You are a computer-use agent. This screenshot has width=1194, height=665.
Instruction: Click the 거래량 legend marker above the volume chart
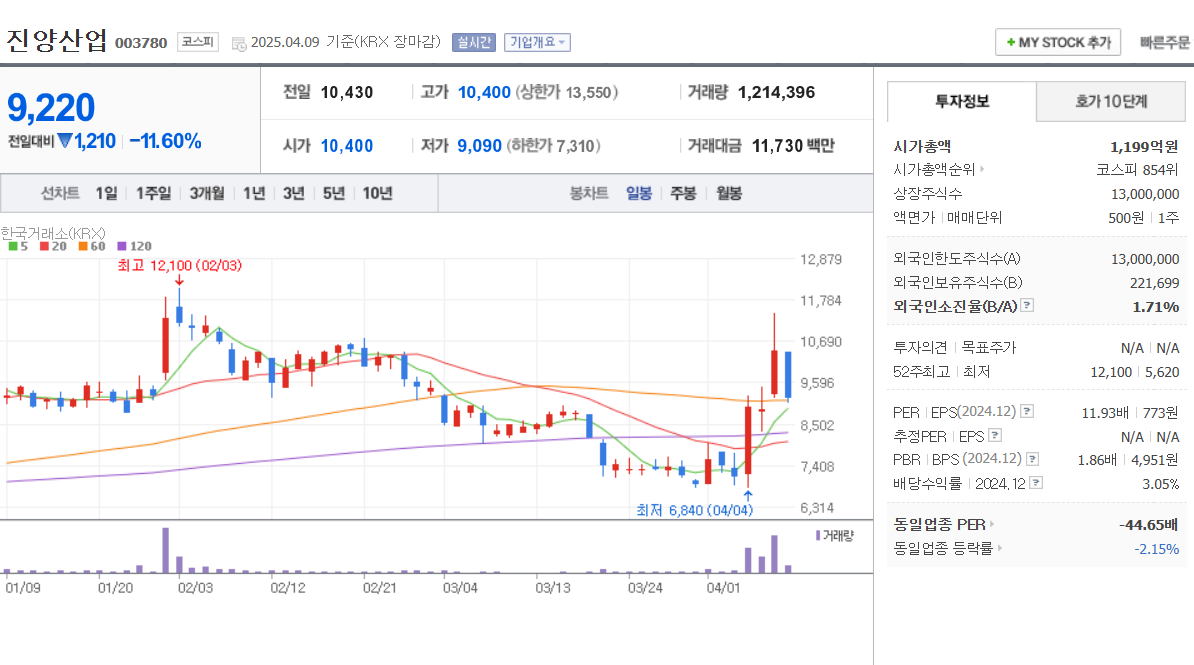point(818,536)
